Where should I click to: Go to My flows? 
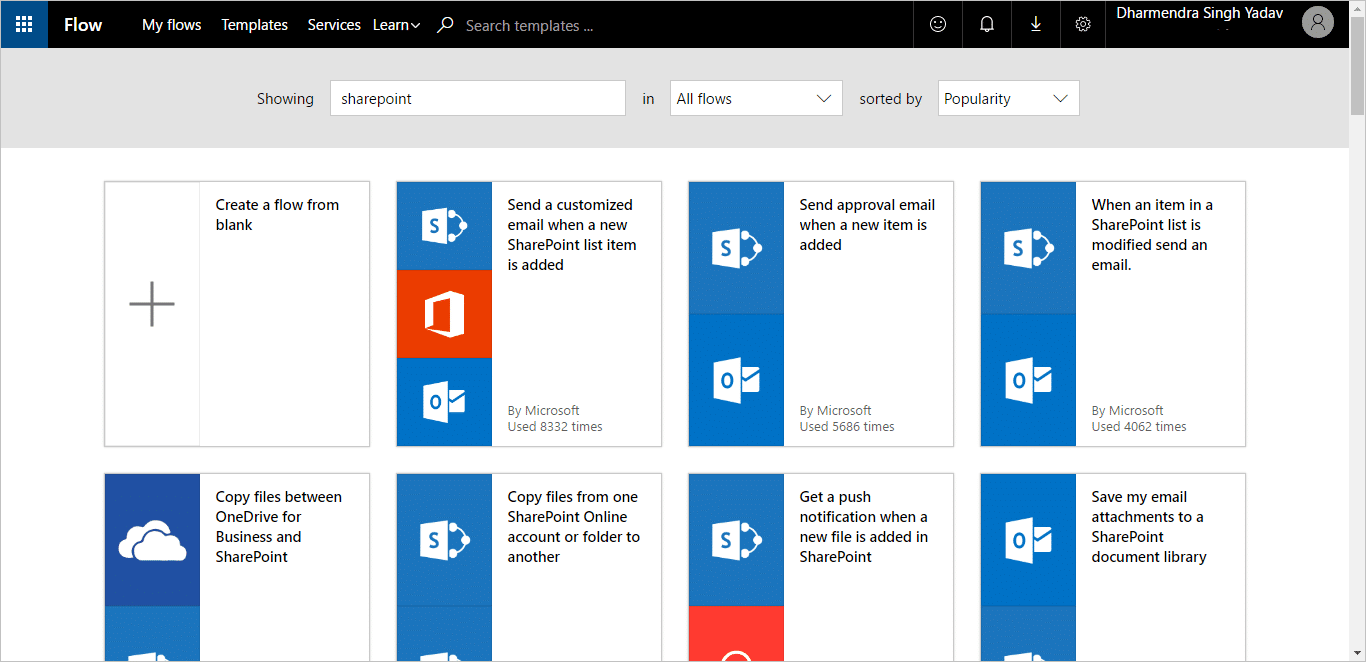click(x=171, y=25)
